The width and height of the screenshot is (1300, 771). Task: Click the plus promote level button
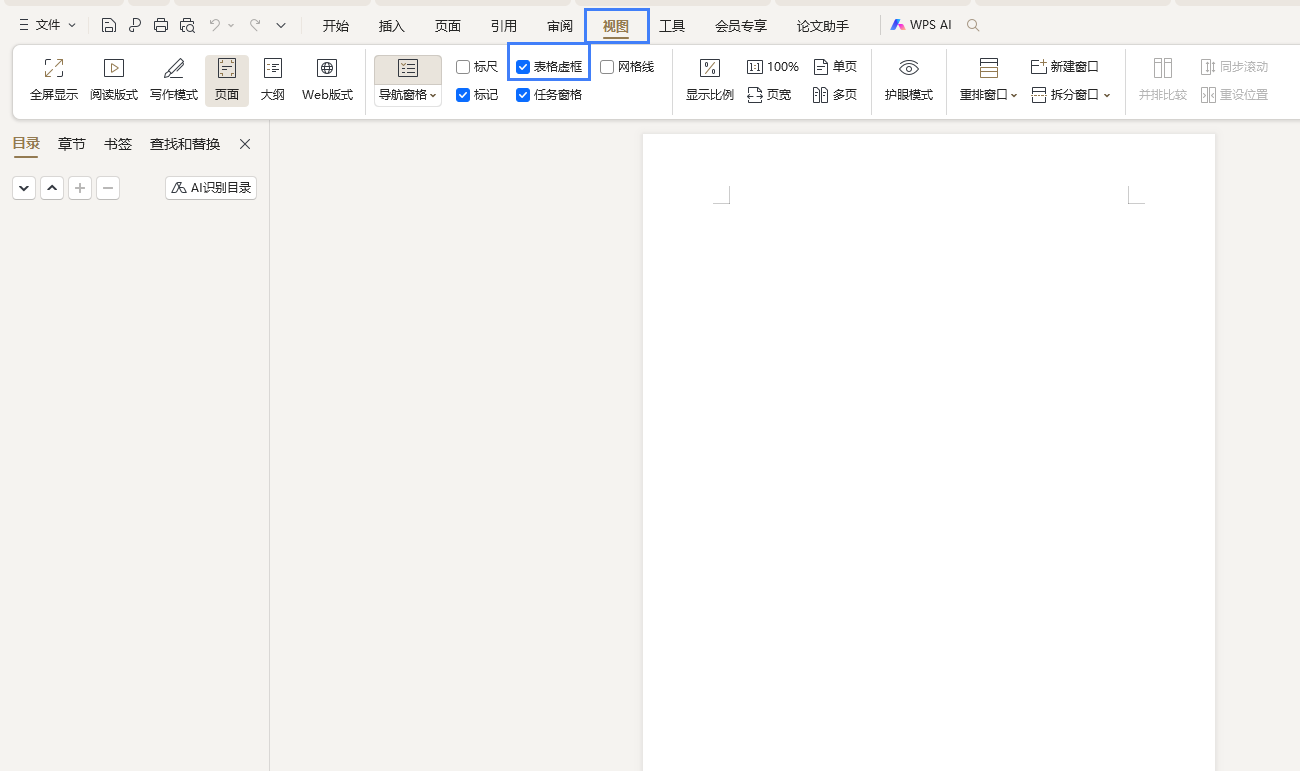click(x=80, y=188)
